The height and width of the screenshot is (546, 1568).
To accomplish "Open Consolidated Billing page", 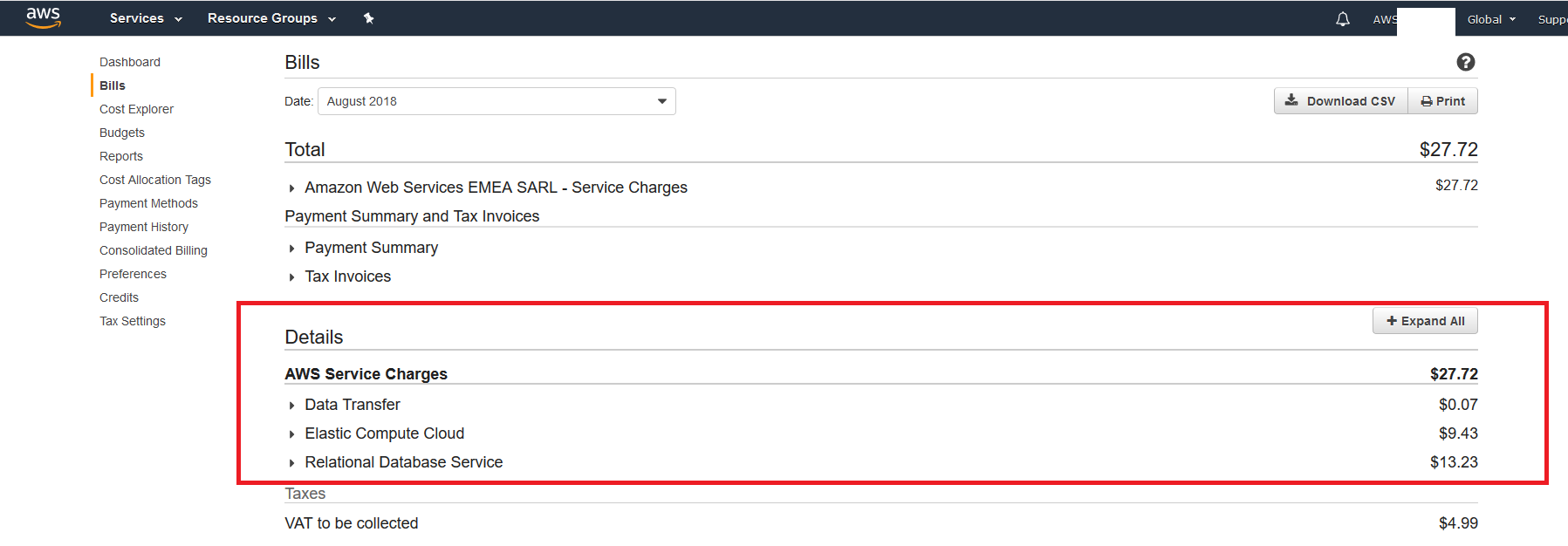I will point(154,250).
